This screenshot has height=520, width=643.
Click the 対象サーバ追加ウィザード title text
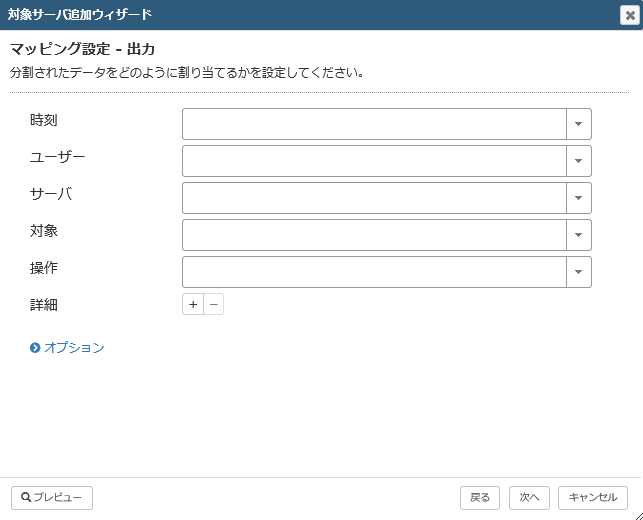pos(80,15)
